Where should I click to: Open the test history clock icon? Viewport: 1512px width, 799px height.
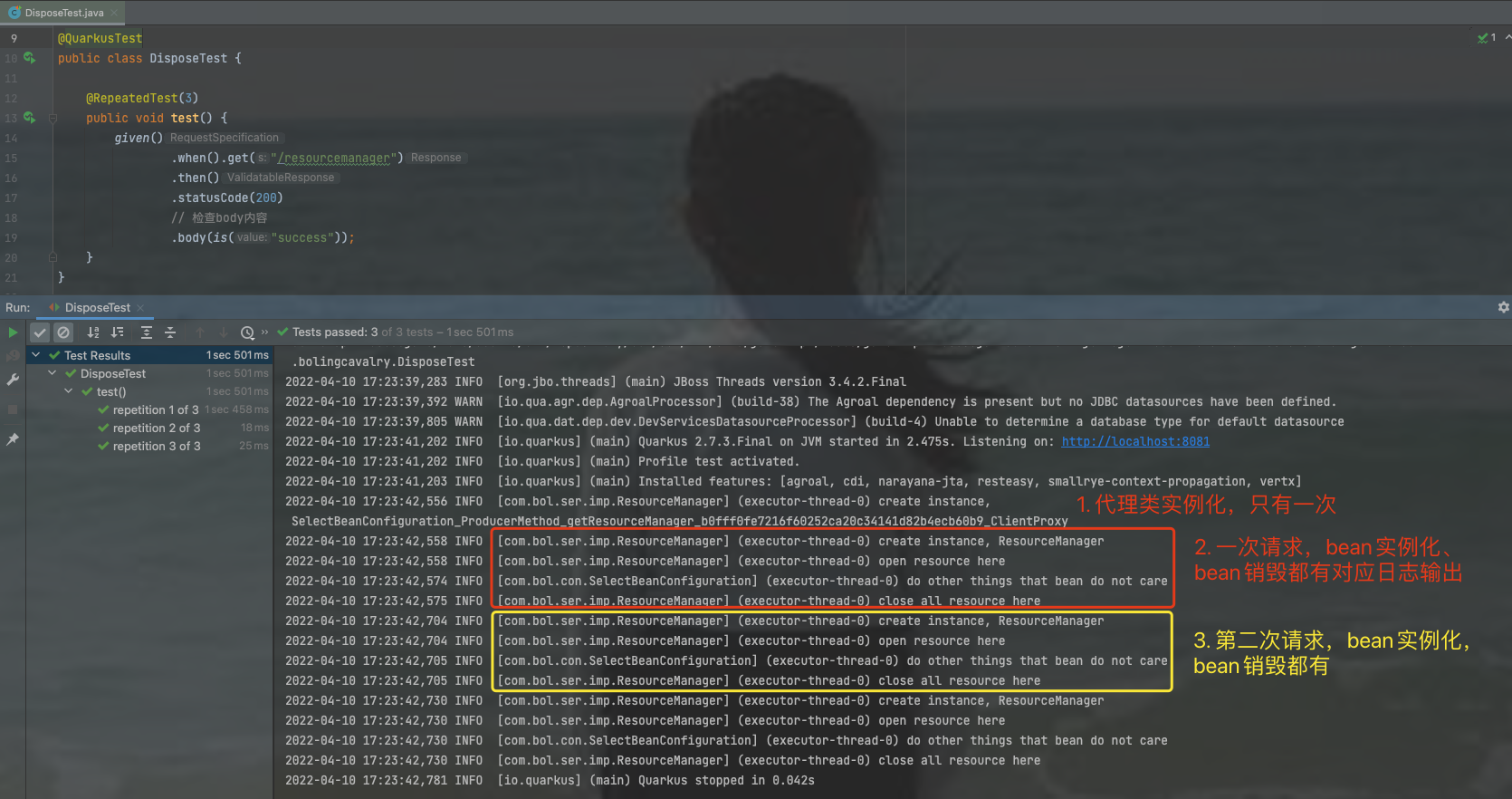(247, 332)
